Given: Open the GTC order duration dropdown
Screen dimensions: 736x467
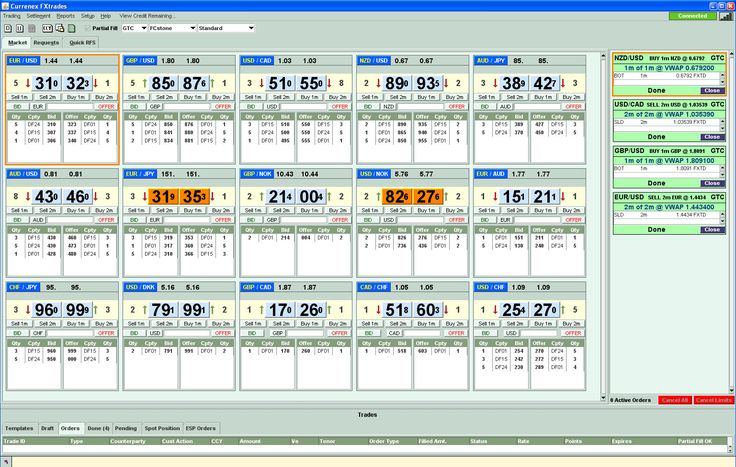Looking at the screenshot, I should (x=134, y=28).
